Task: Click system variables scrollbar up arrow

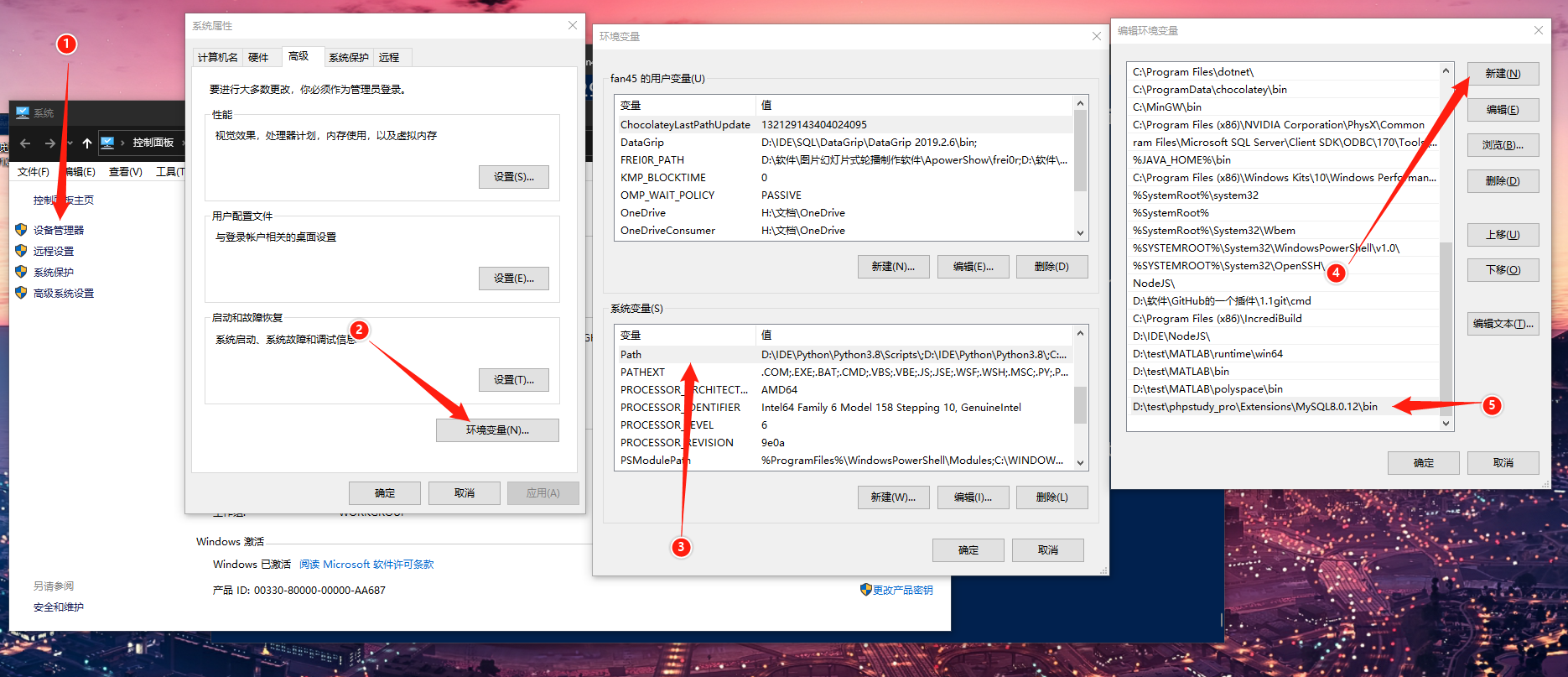Action: [x=1080, y=333]
